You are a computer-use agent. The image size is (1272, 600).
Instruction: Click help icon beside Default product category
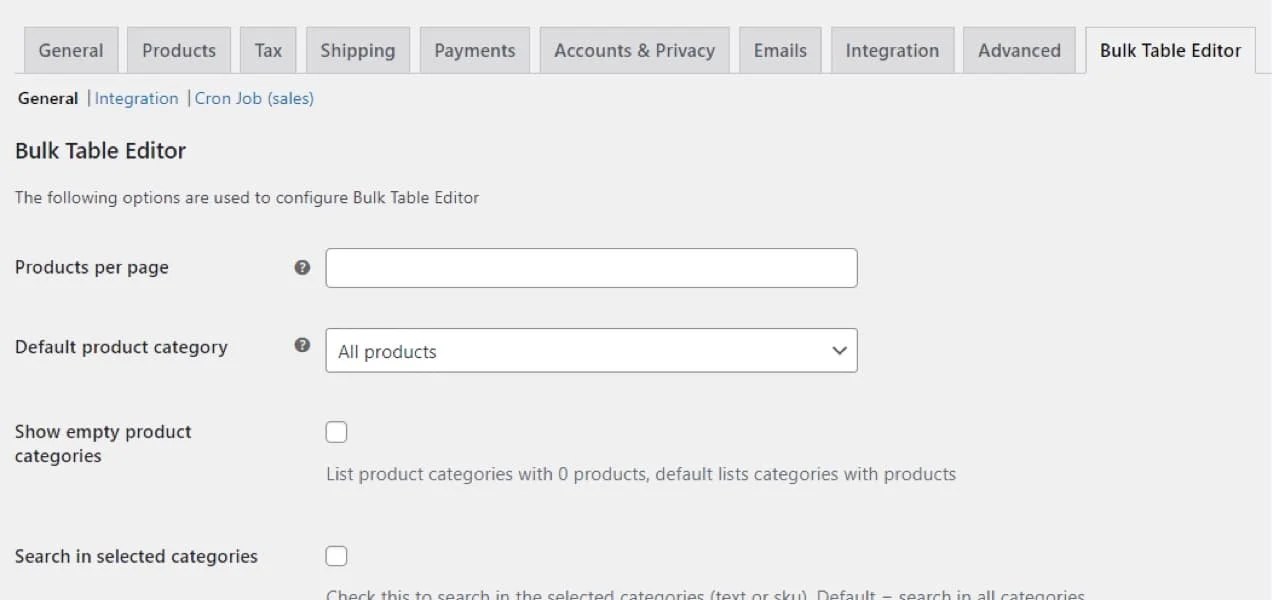pyautogui.click(x=302, y=346)
